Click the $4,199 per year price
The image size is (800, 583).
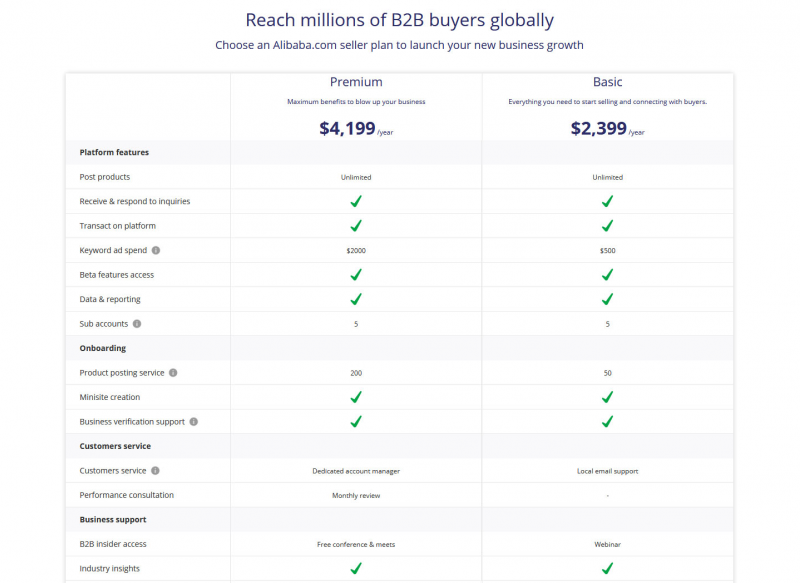(356, 129)
